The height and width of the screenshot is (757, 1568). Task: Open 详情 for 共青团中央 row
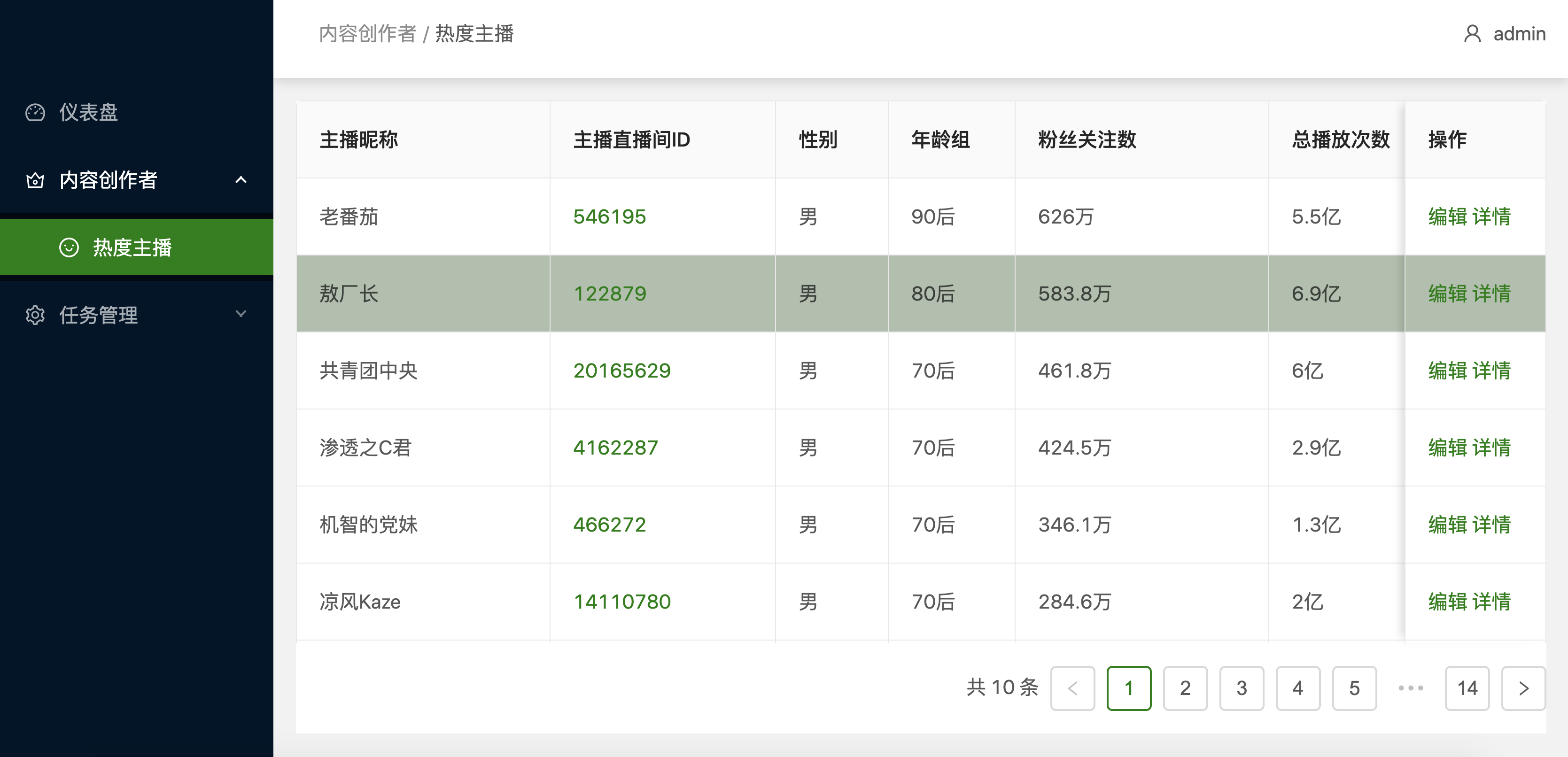(1492, 371)
